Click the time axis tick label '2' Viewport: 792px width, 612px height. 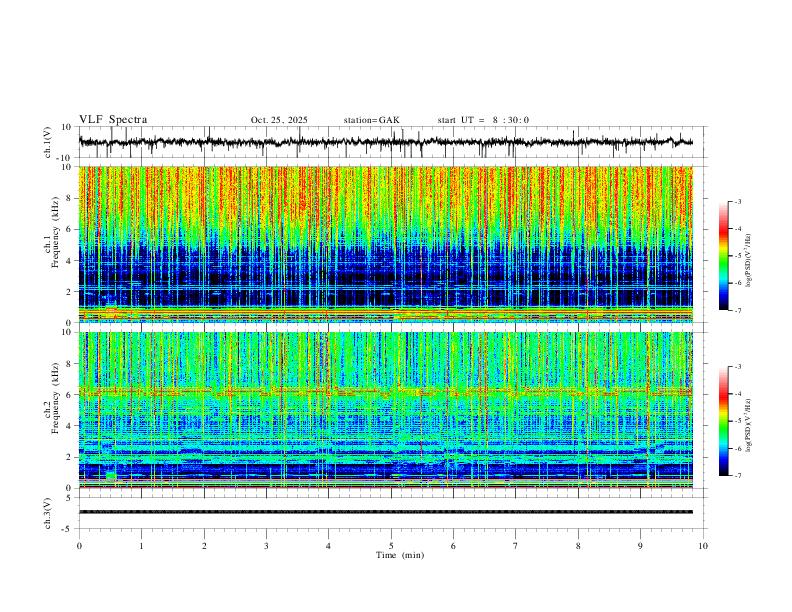tap(204, 546)
